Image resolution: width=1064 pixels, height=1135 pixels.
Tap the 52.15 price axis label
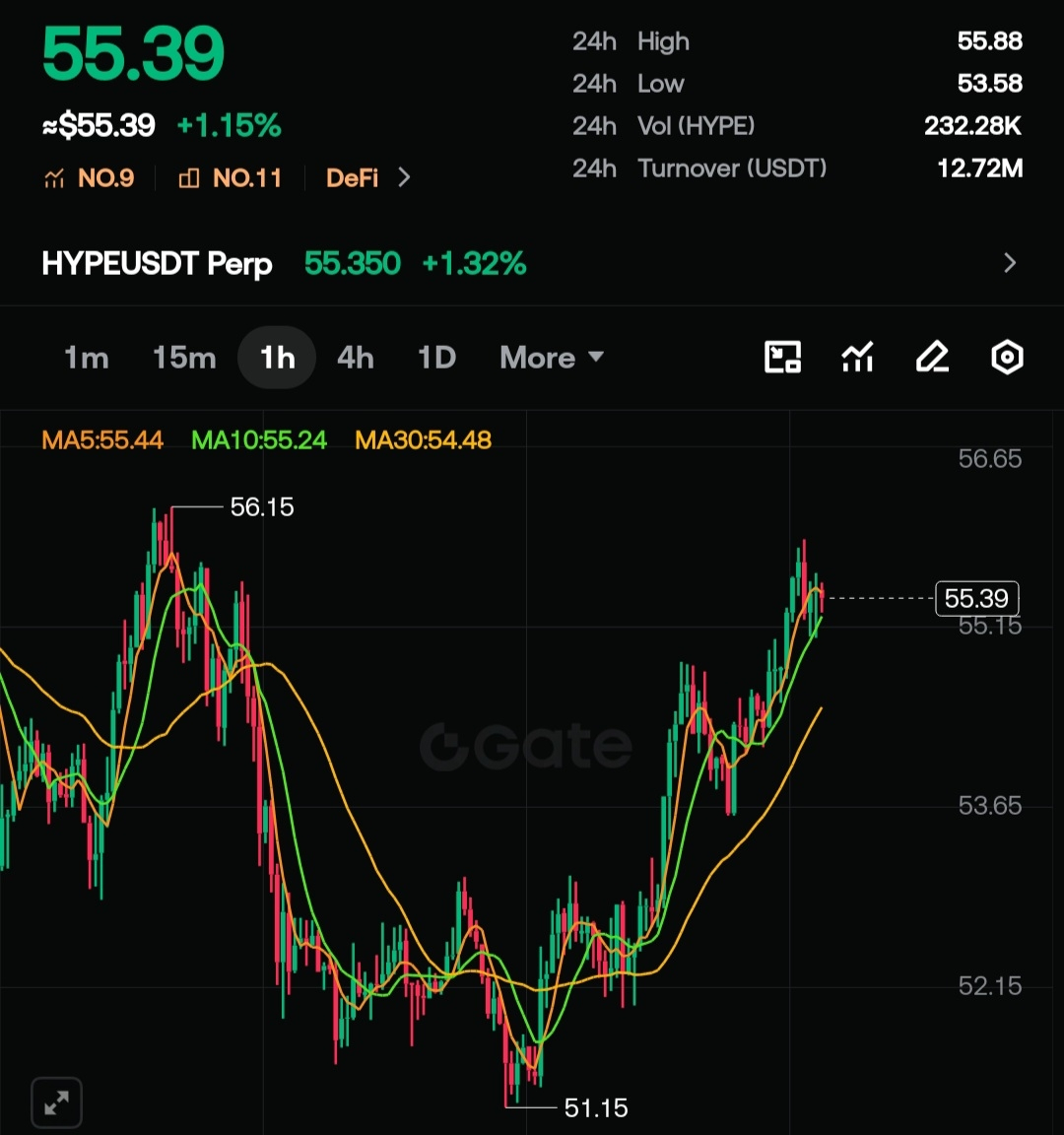click(x=989, y=986)
